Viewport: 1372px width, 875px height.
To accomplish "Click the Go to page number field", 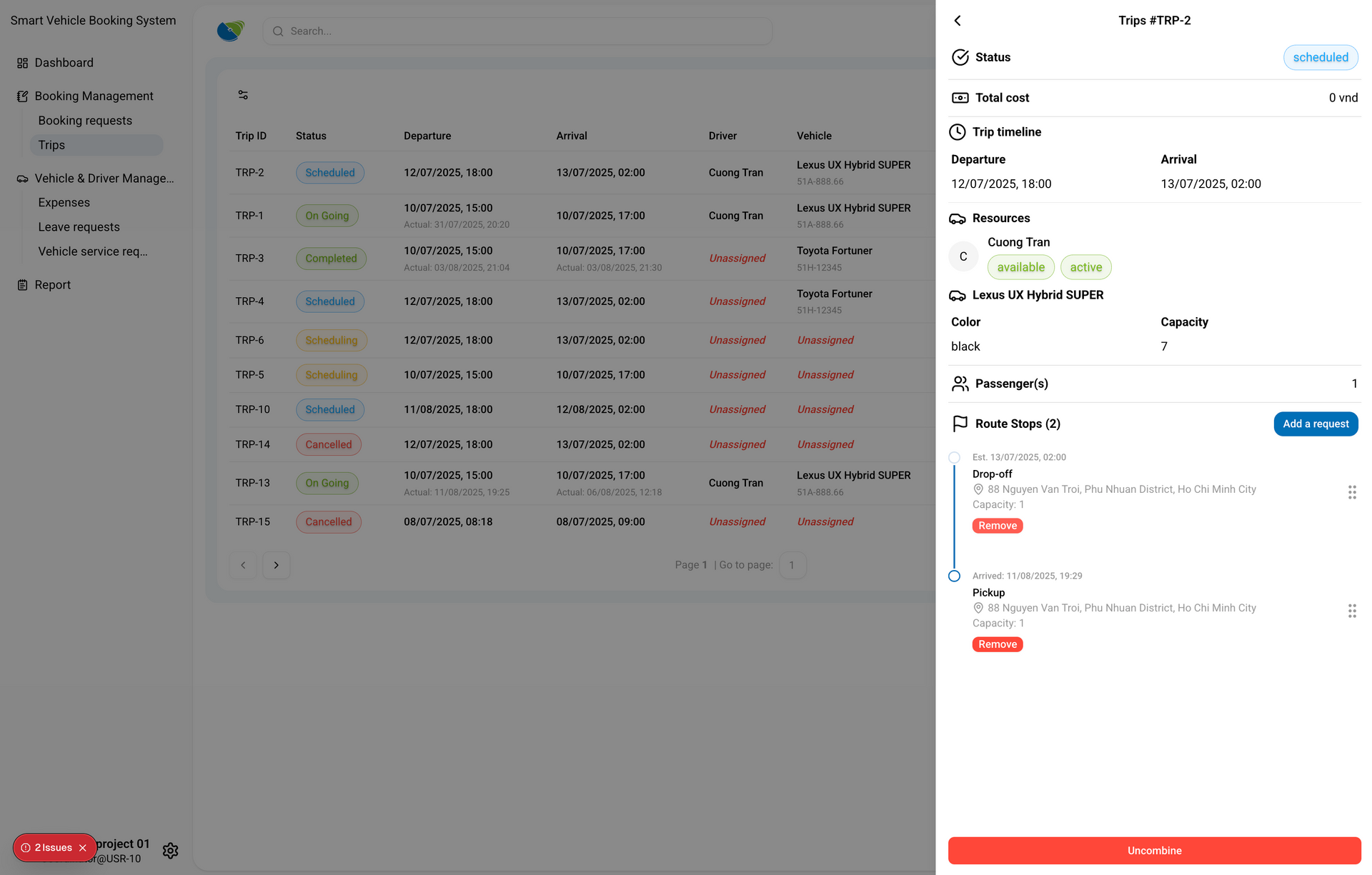I will (x=792, y=565).
